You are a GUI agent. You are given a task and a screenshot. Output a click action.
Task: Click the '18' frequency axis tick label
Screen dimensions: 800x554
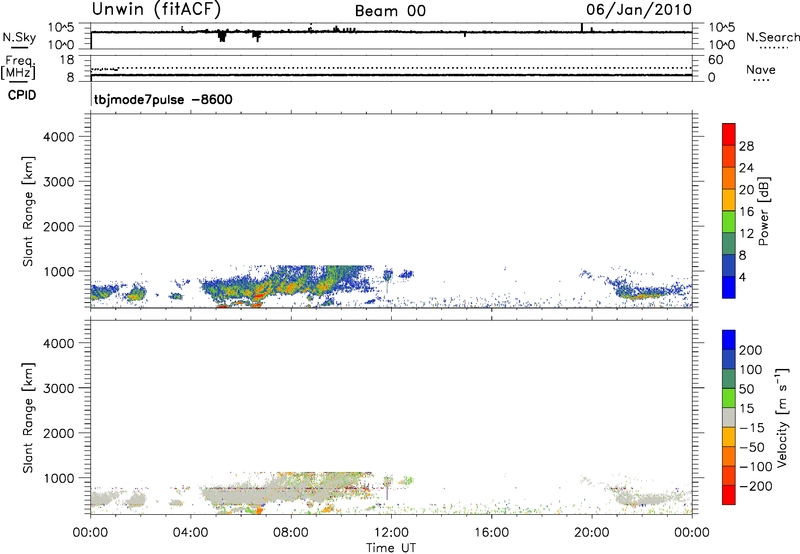67,60
